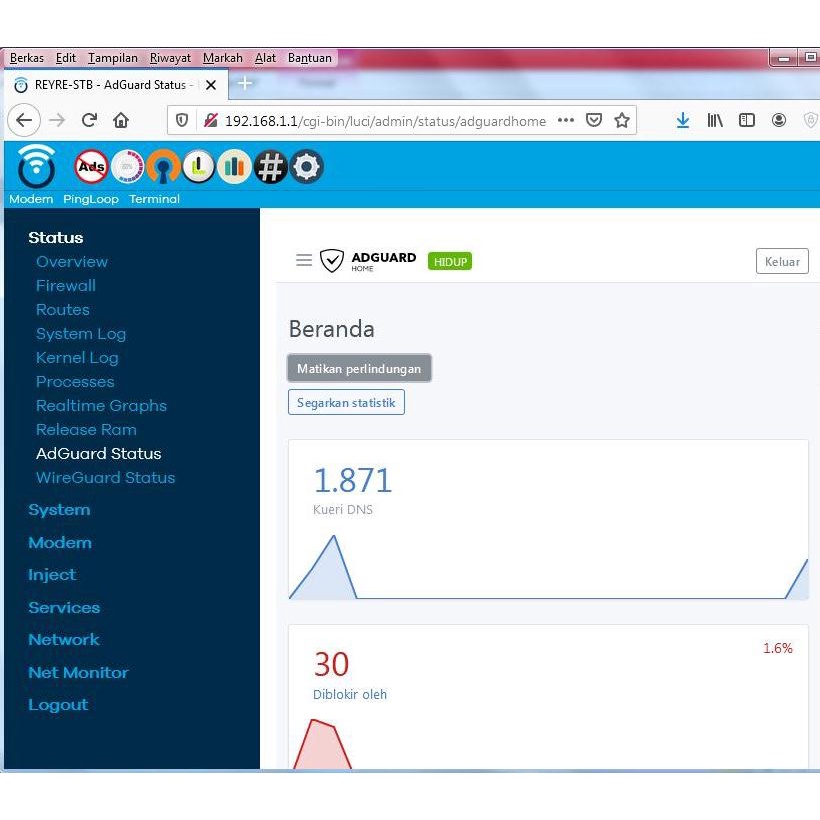Open the Markah menu
Screen dimensions: 820x820
pyautogui.click(x=222, y=58)
